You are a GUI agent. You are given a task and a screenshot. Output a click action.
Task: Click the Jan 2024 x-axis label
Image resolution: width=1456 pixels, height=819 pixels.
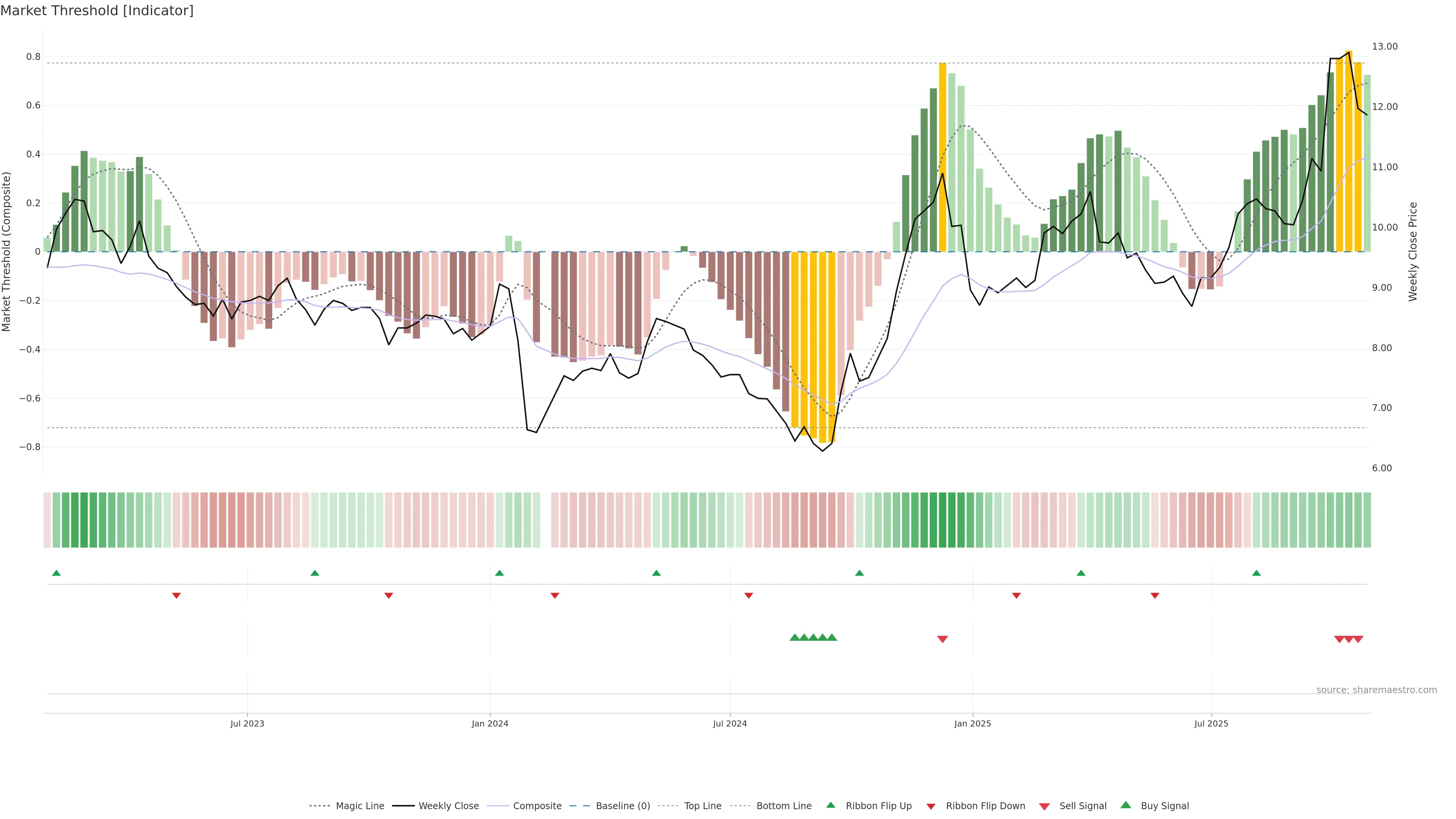point(490,723)
